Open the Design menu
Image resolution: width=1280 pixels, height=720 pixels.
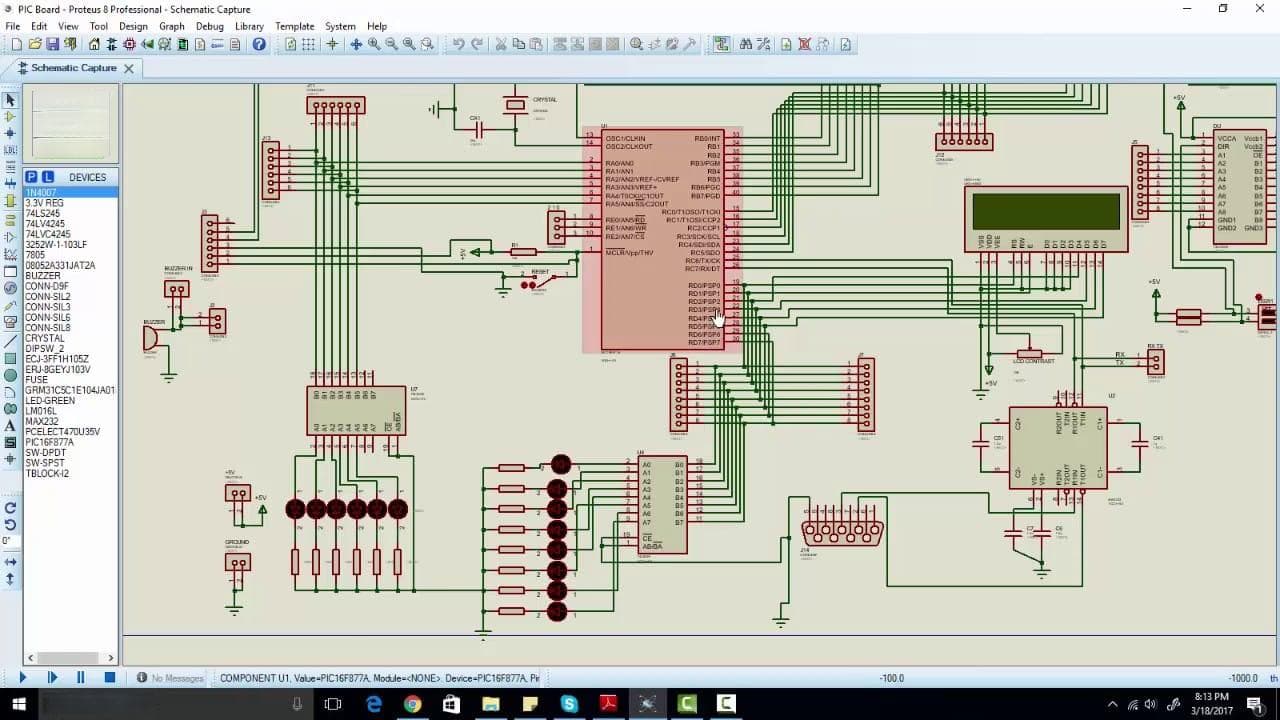pyautogui.click(x=133, y=26)
